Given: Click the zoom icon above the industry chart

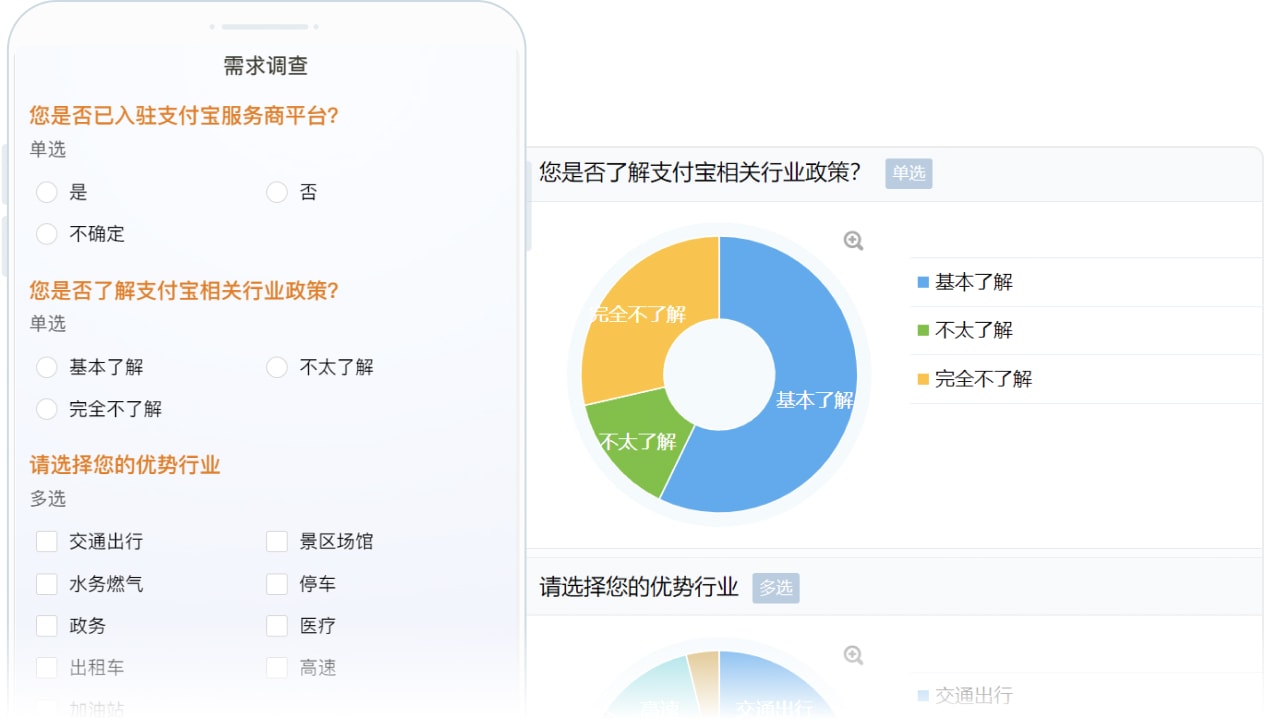Looking at the screenshot, I should (853, 655).
